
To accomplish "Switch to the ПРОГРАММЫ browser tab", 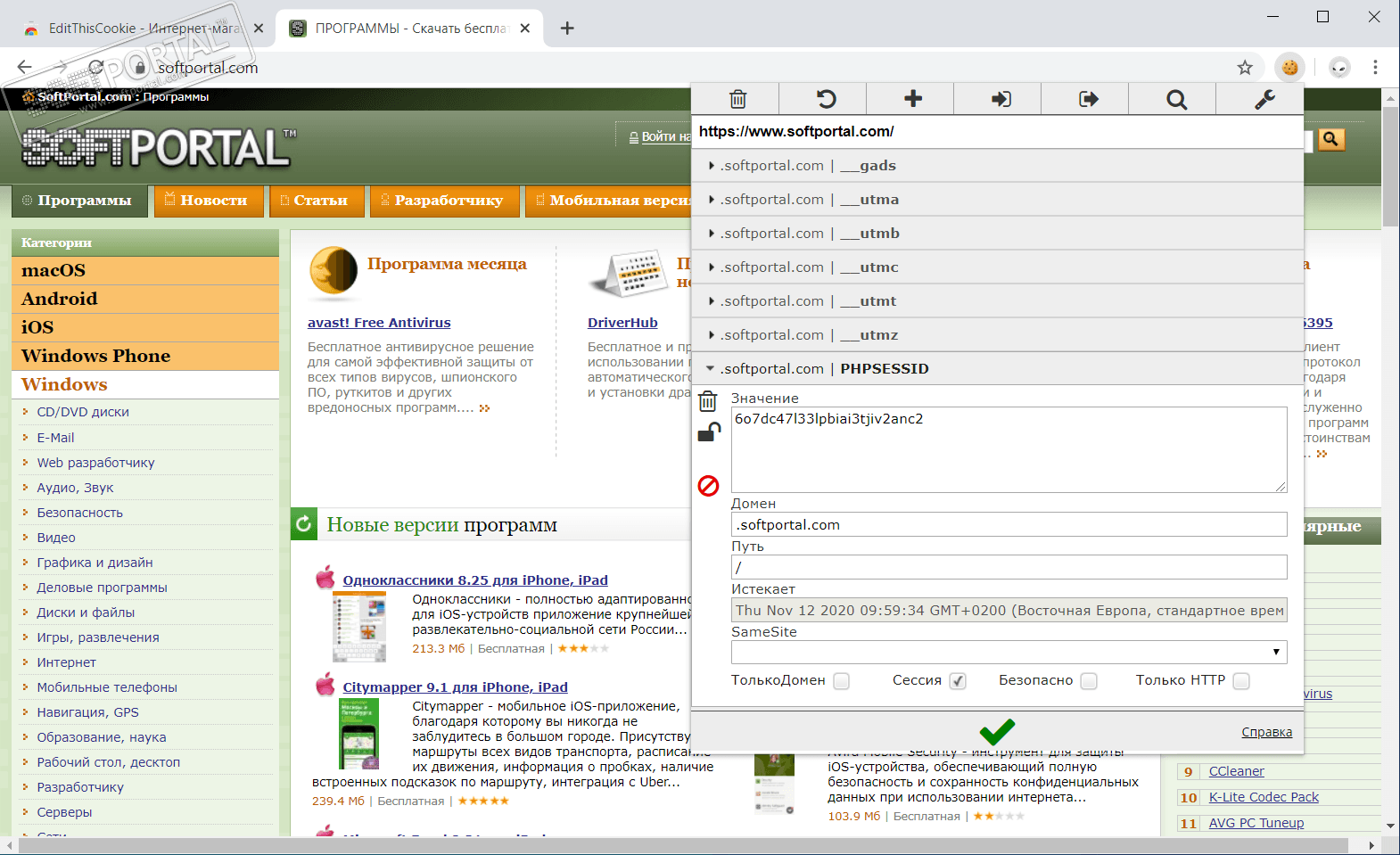I will (408, 29).
